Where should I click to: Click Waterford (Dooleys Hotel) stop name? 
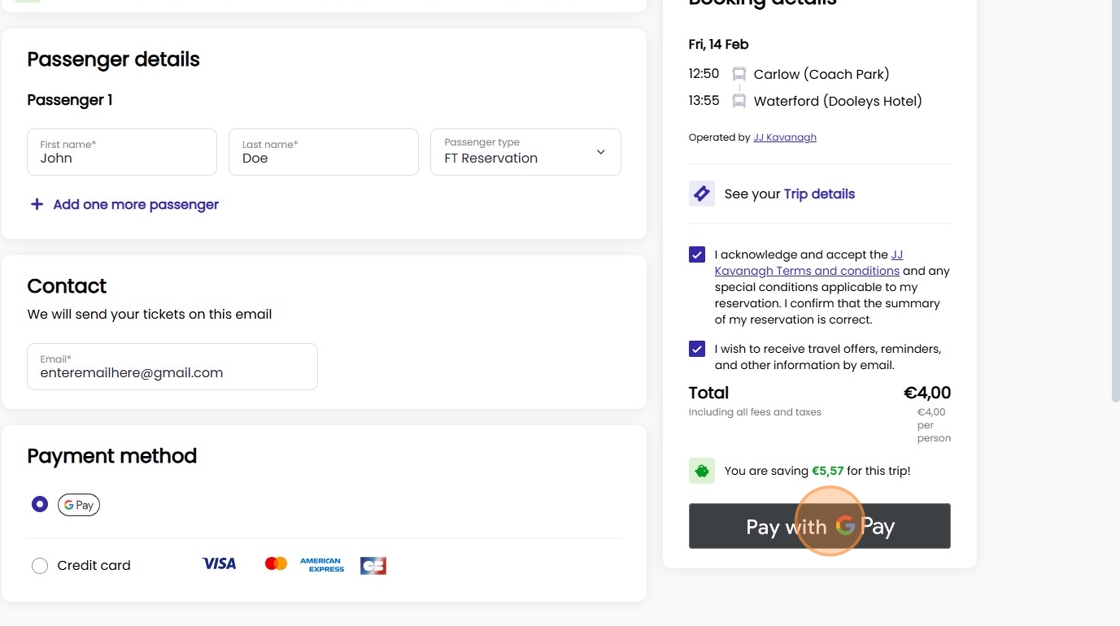click(x=838, y=101)
